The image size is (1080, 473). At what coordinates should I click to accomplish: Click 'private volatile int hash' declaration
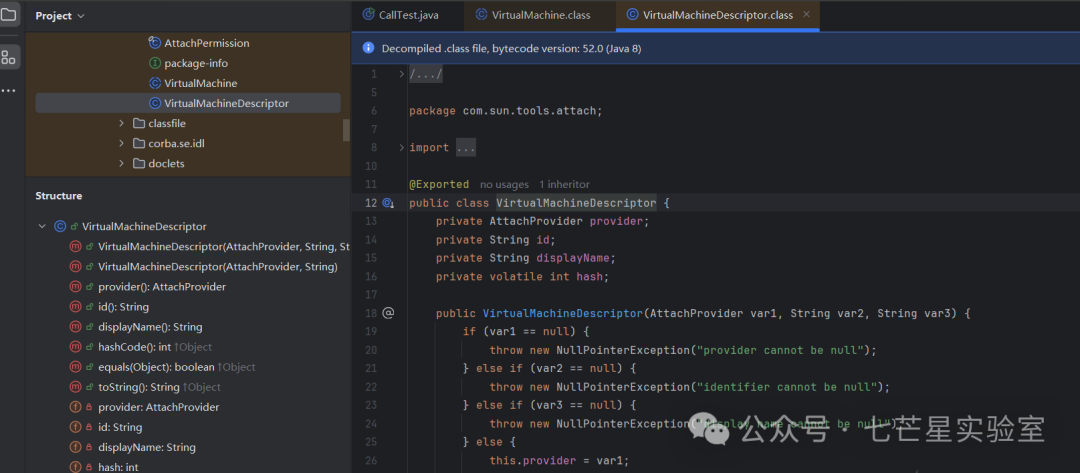[523, 276]
